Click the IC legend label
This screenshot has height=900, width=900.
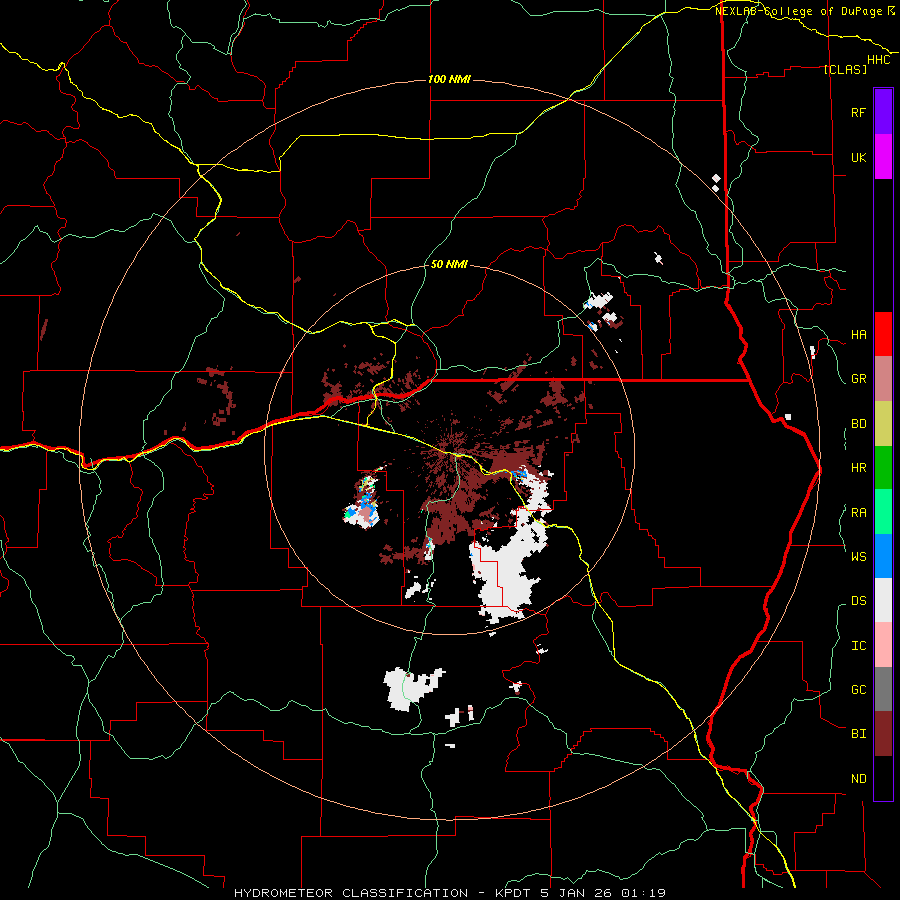858,646
